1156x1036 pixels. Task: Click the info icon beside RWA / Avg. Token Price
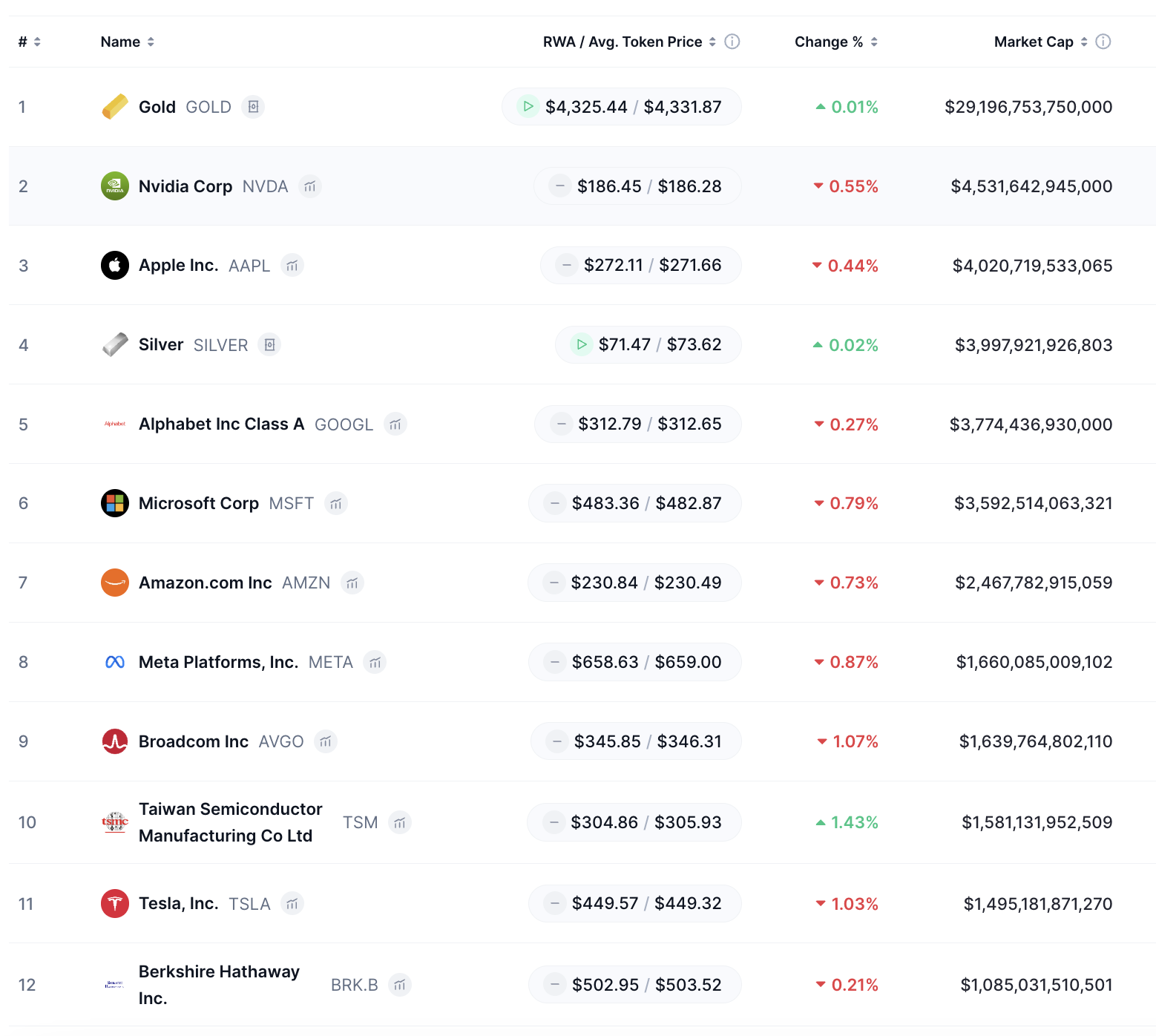tap(732, 42)
